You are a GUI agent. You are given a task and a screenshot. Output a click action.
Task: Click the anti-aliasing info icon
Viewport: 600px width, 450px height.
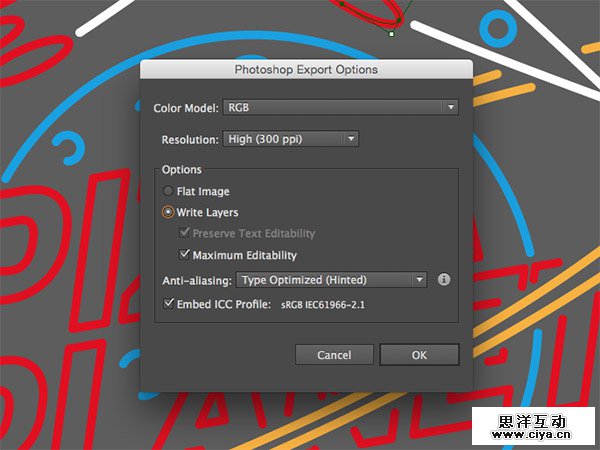pos(444,280)
